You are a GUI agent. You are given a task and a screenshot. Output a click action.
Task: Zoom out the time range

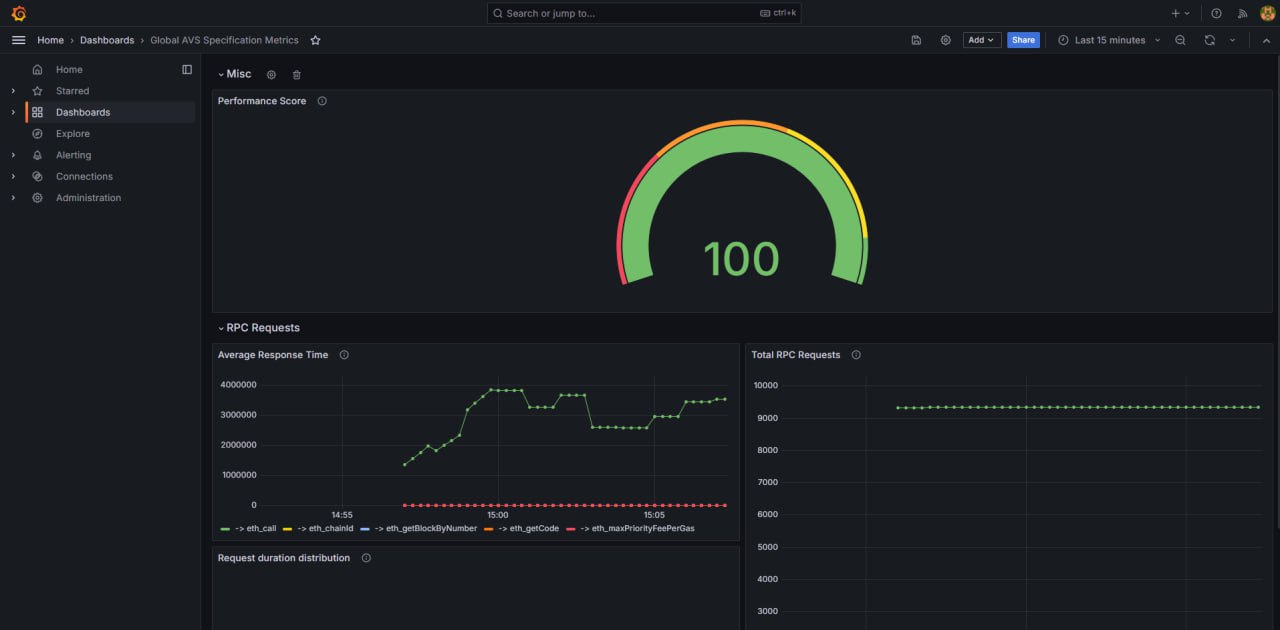(x=1180, y=40)
